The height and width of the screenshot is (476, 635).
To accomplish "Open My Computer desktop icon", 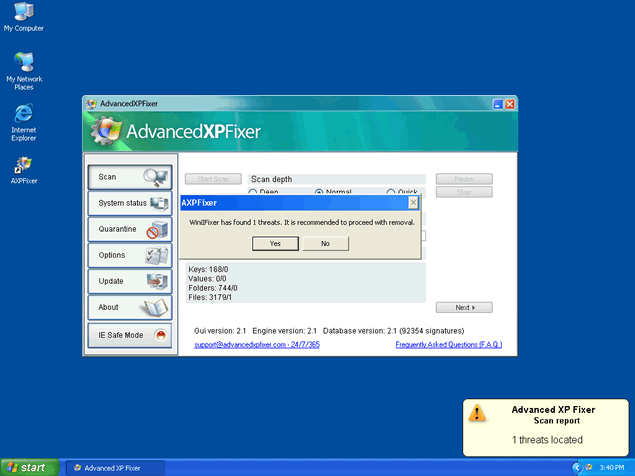I will click(x=23, y=16).
